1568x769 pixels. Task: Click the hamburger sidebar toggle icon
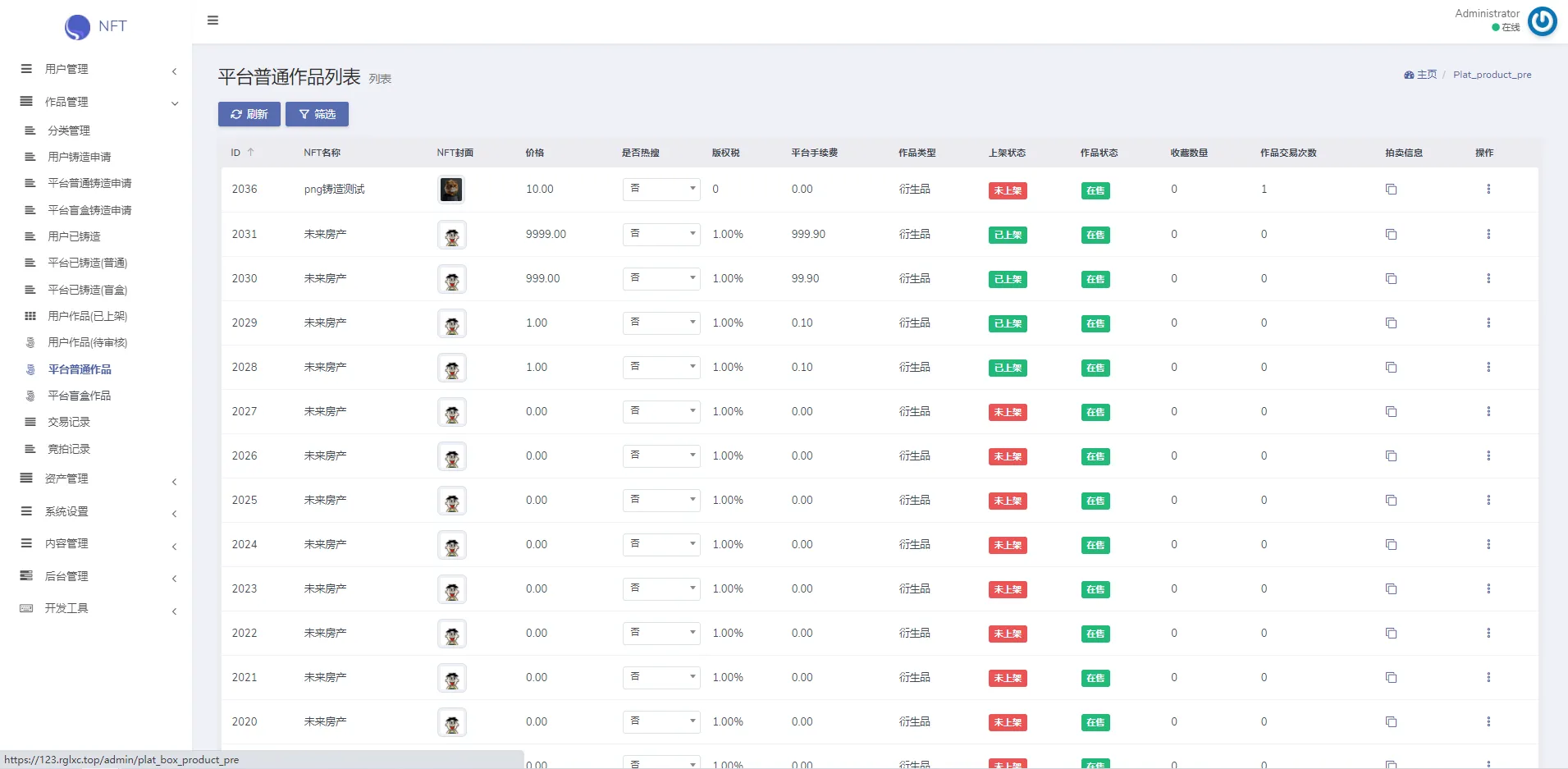(213, 21)
